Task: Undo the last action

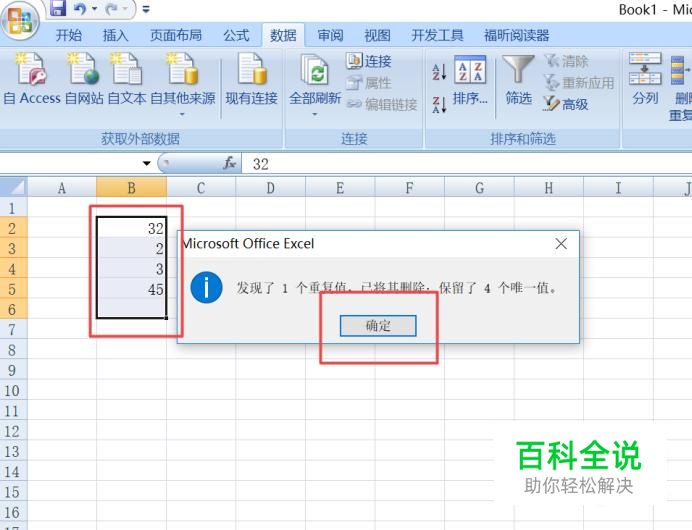Action: (80, 8)
